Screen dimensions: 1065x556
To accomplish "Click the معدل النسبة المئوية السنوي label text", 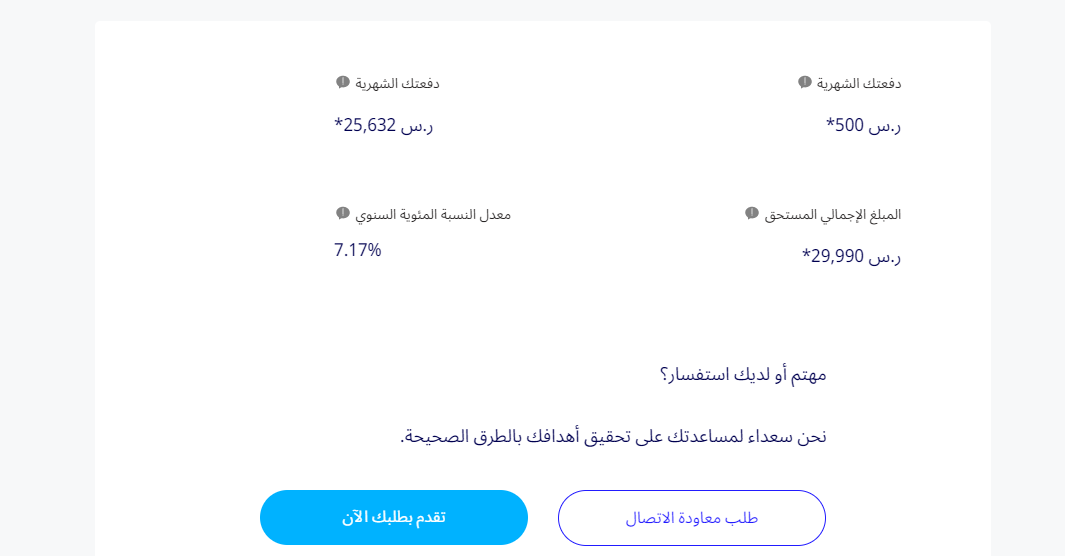I will click(x=433, y=215).
